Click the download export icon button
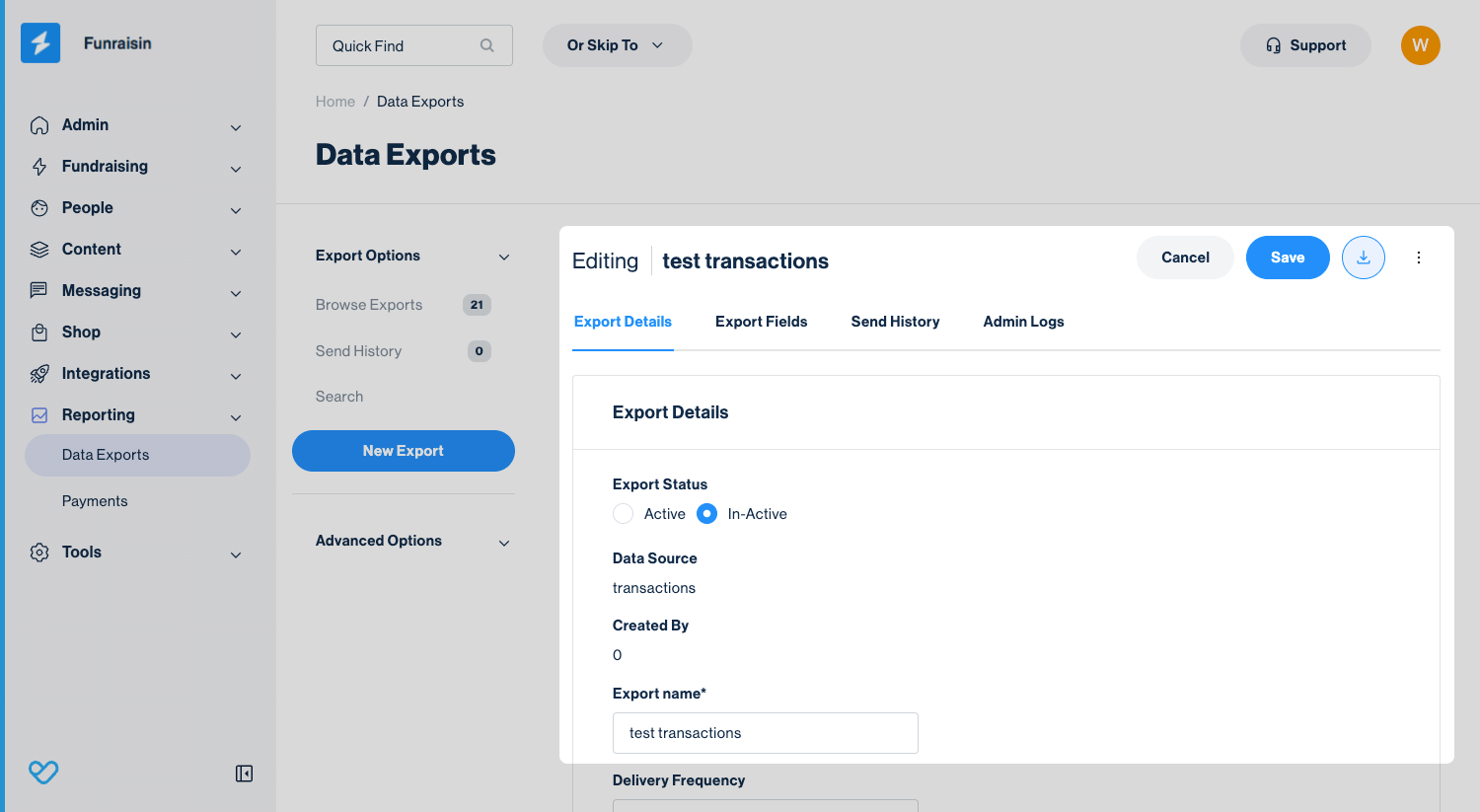1480x812 pixels. pyautogui.click(x=1363, y=258)
